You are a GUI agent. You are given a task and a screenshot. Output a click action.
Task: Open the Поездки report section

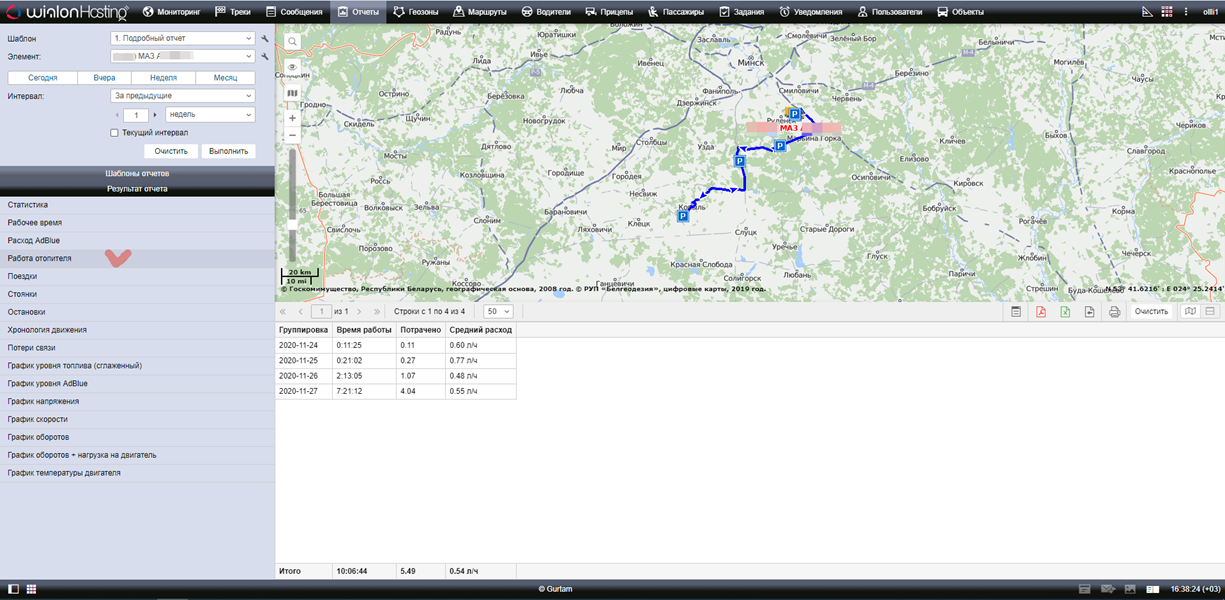23,275
